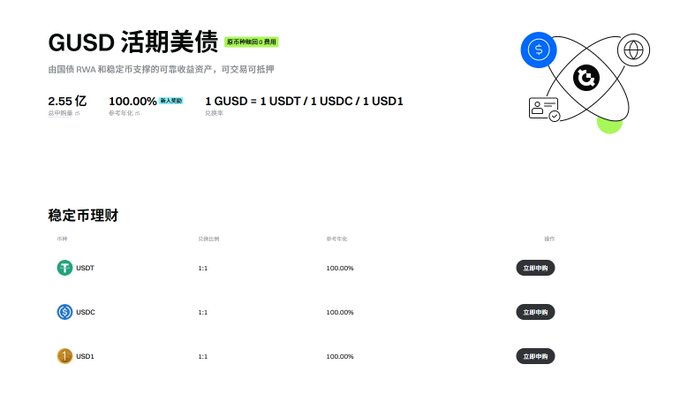Click info icon next to 参考年化 label
Viewport: 680px width, 395px height.
pyautogui.click(x=137, y=113)
